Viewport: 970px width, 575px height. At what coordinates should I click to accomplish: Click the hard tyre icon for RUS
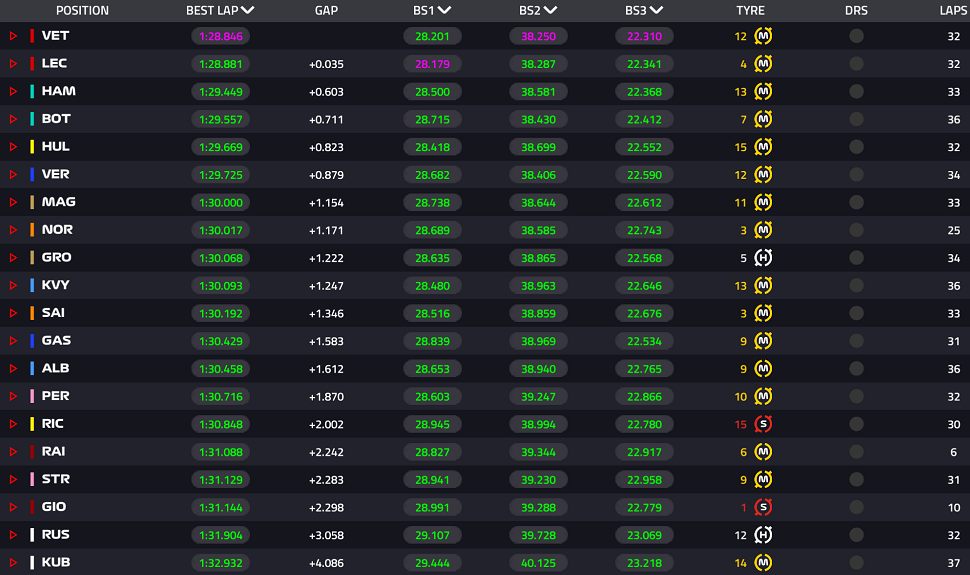[x=763, y=535]
